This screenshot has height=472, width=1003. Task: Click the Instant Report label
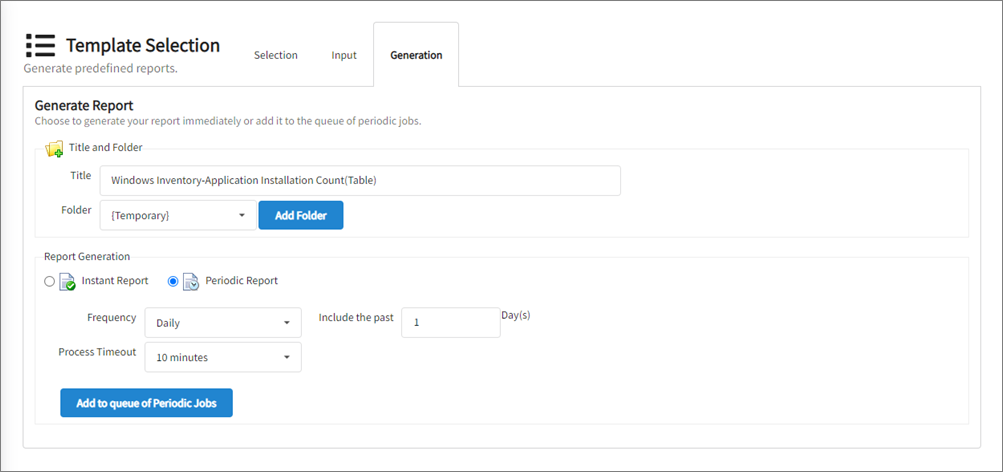[x=115, y=281]
